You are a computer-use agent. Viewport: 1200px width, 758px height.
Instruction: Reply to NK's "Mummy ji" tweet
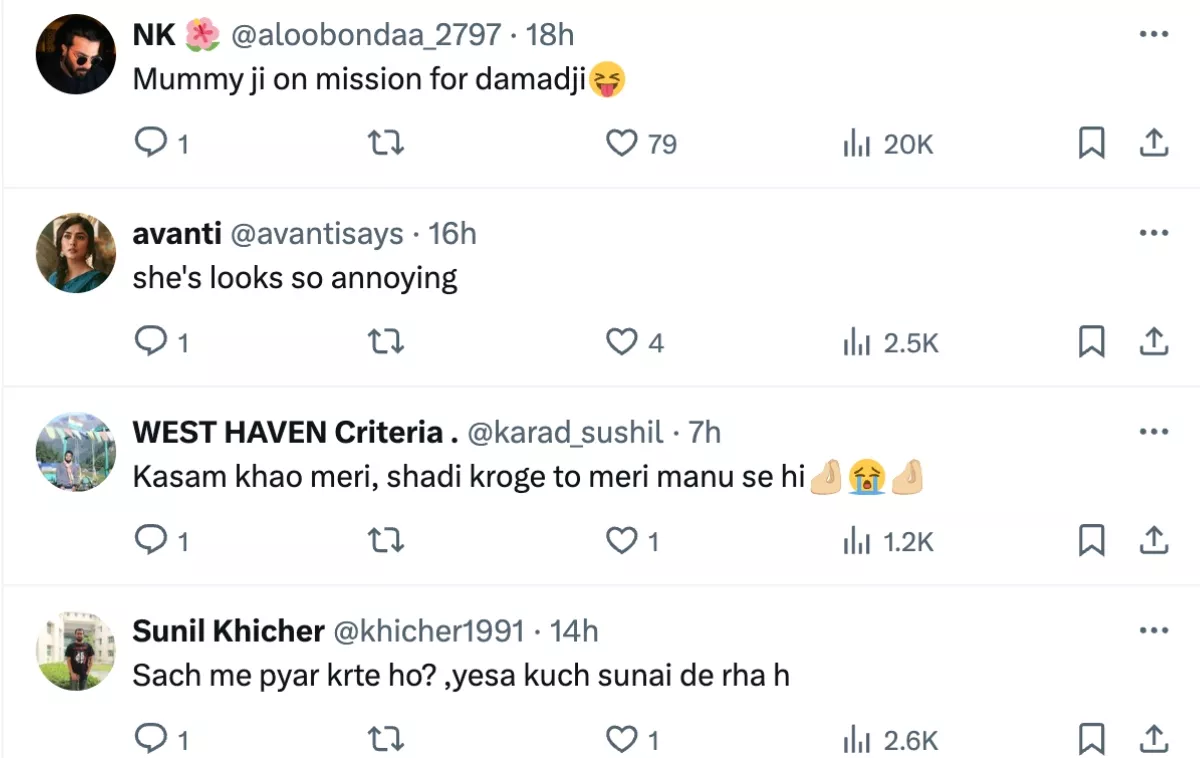click(150, 144)
